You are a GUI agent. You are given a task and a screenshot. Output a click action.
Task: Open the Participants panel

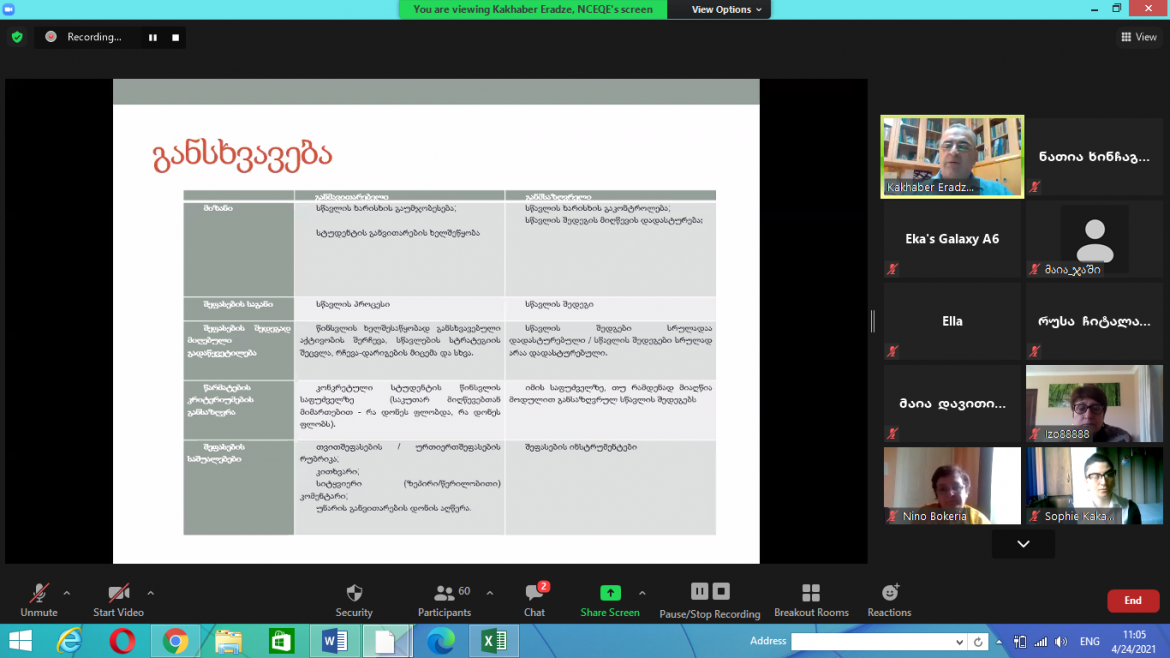(x=444, y=593)
